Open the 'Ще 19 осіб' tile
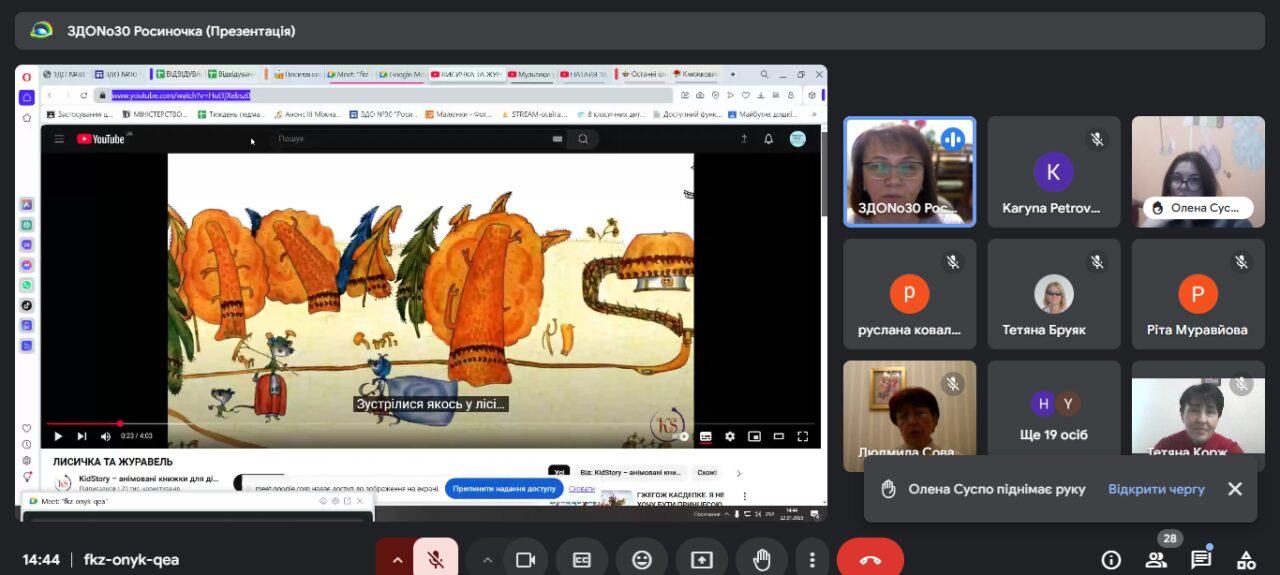 pyautogui.click(x=1054, y=416)
